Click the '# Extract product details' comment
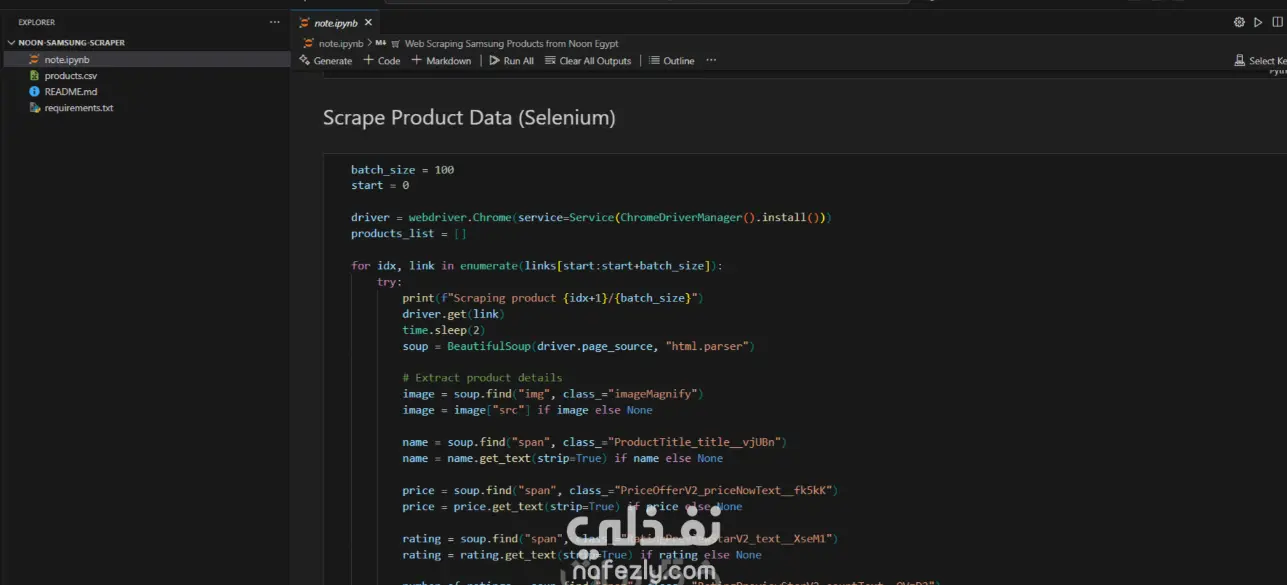The width and height of the screenshot is (1287, 585). [482, 378]
